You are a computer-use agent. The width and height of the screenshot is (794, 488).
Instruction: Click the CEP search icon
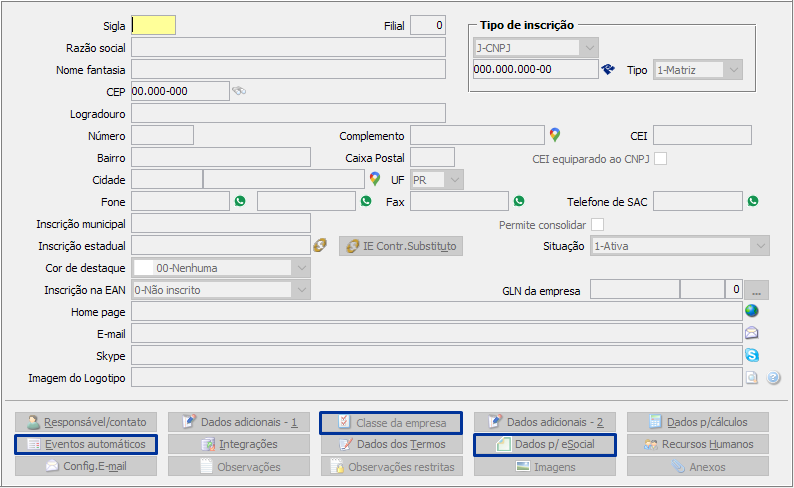(x=238, y=91)
